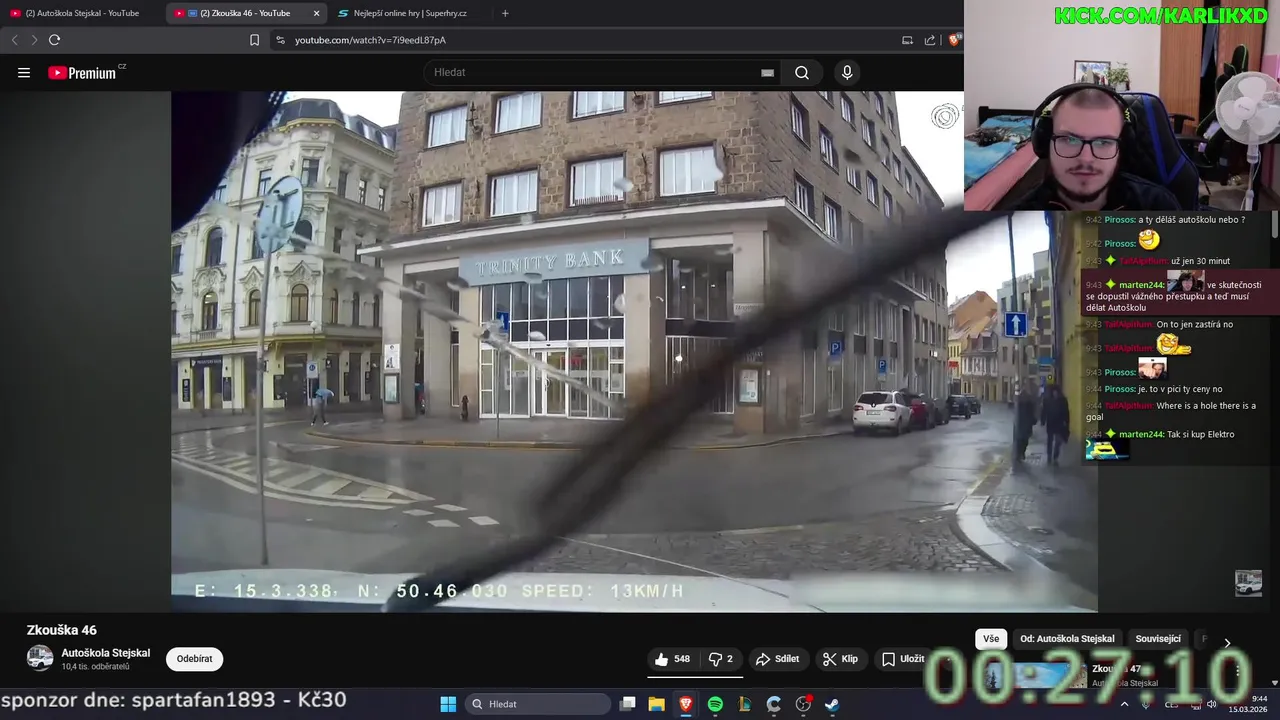
Task: Open the volume control in system tray
Action: pyautogui.click(x=1212, y=704)
